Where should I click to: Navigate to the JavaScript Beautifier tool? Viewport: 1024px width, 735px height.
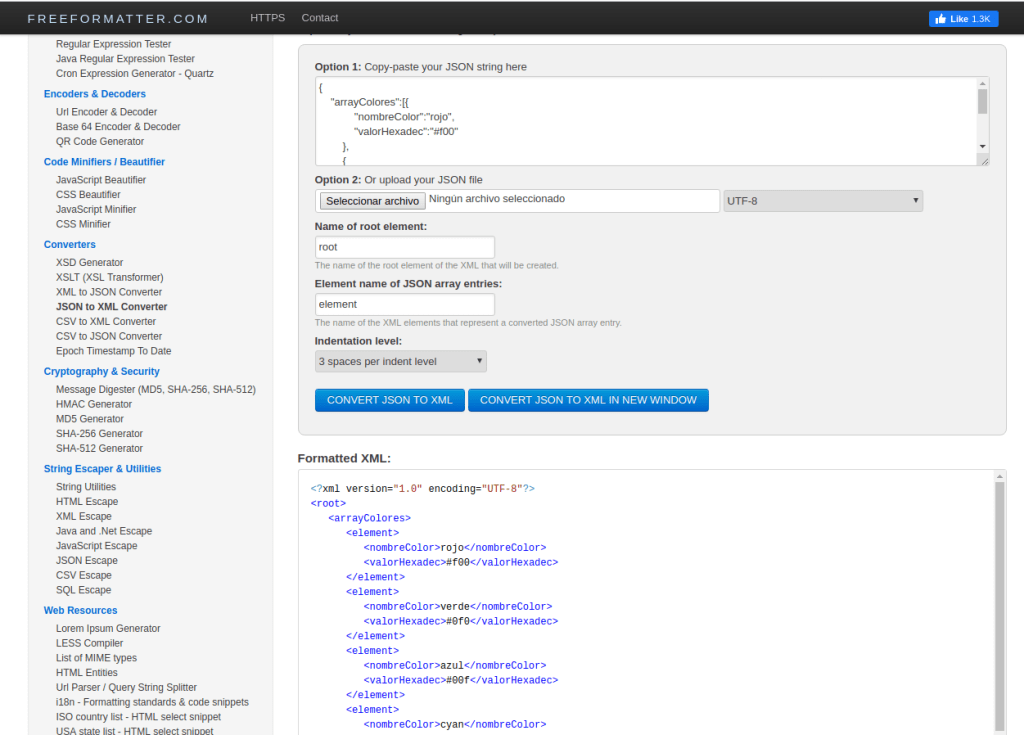(x=101, y=180)
